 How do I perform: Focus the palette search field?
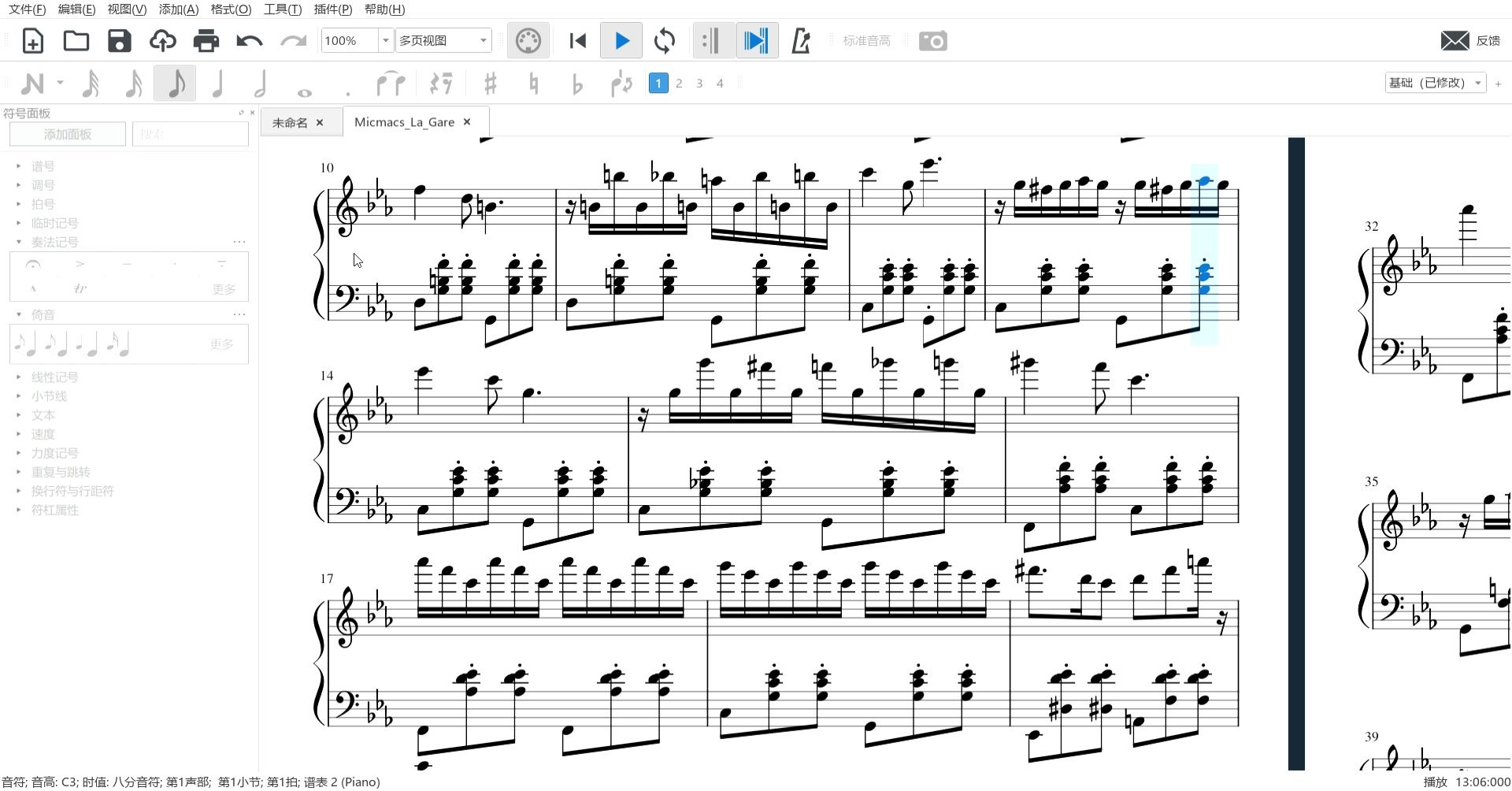191,134
